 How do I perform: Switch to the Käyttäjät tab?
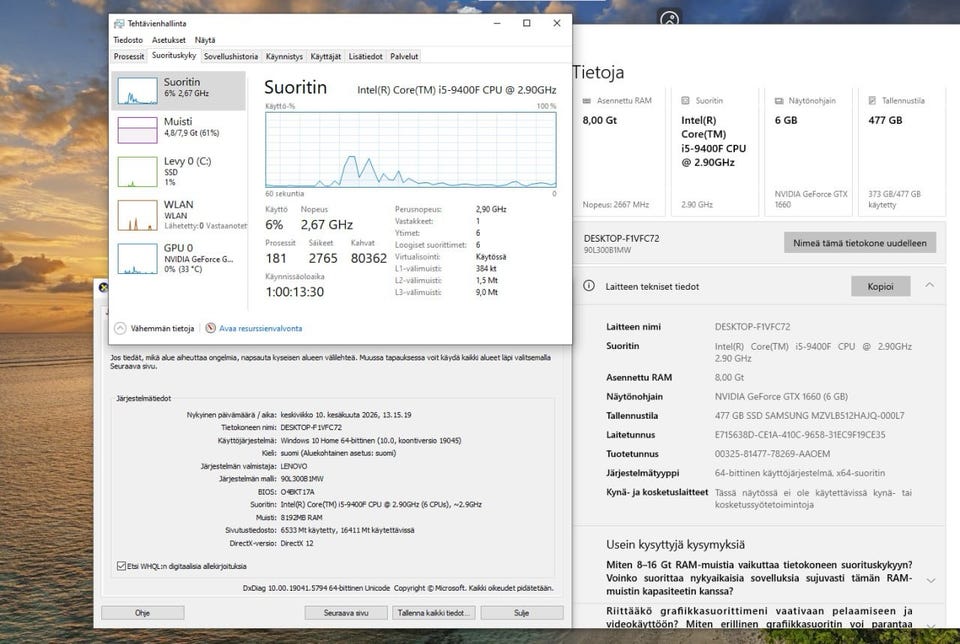[x=326, y=56]
